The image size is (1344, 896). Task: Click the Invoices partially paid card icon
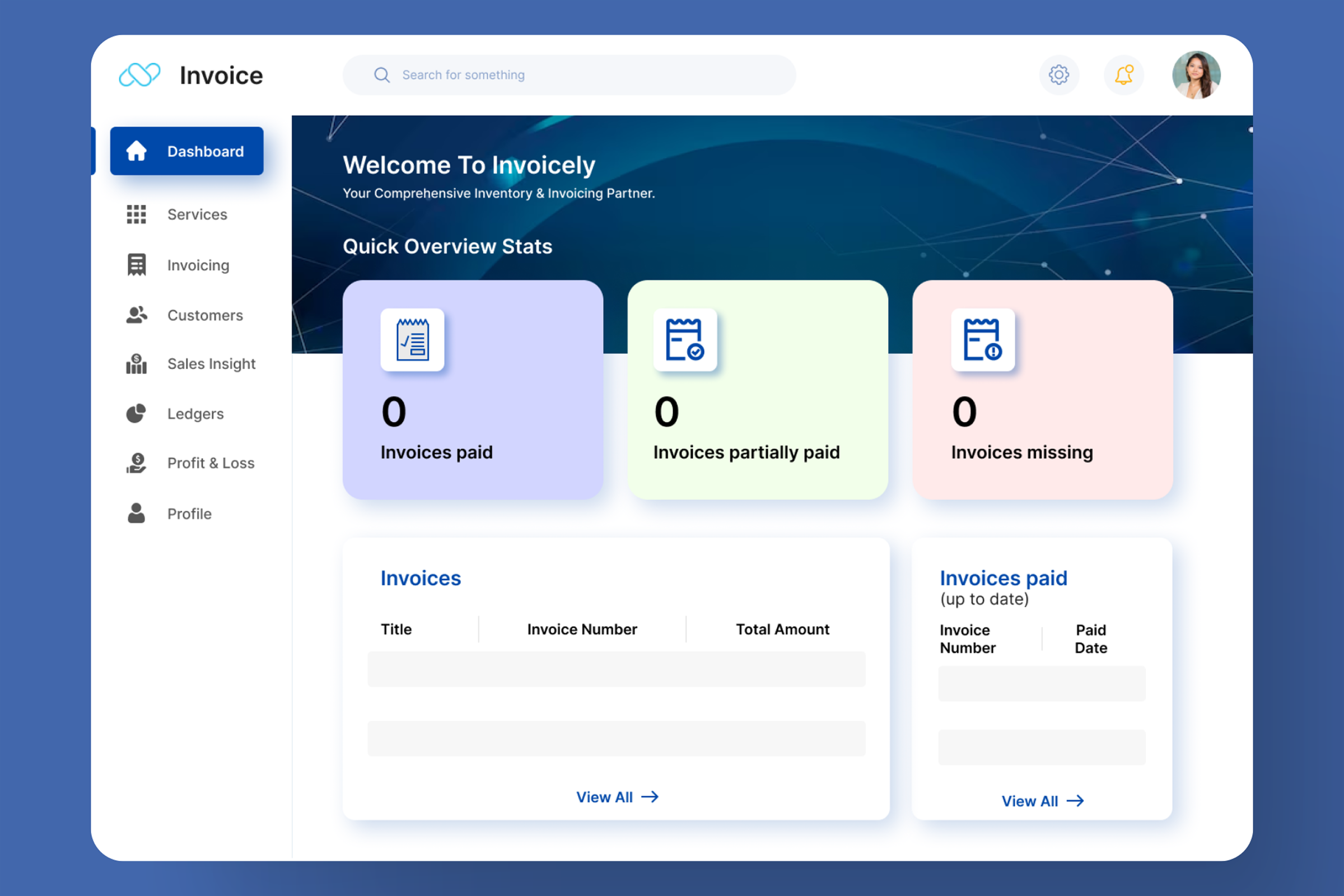point(684,340)
